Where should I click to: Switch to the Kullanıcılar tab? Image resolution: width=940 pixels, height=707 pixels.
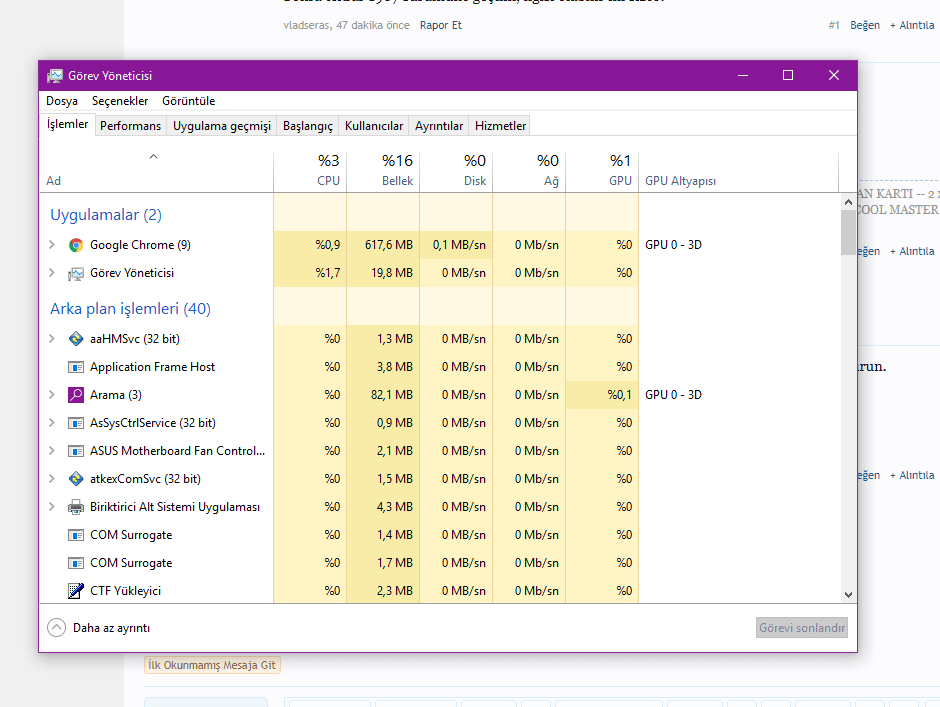pos(373,126)
